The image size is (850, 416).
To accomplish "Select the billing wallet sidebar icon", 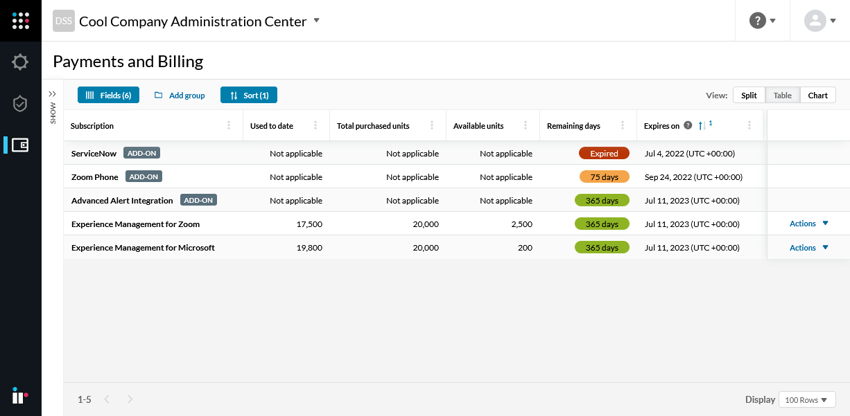I will (20, 145).
